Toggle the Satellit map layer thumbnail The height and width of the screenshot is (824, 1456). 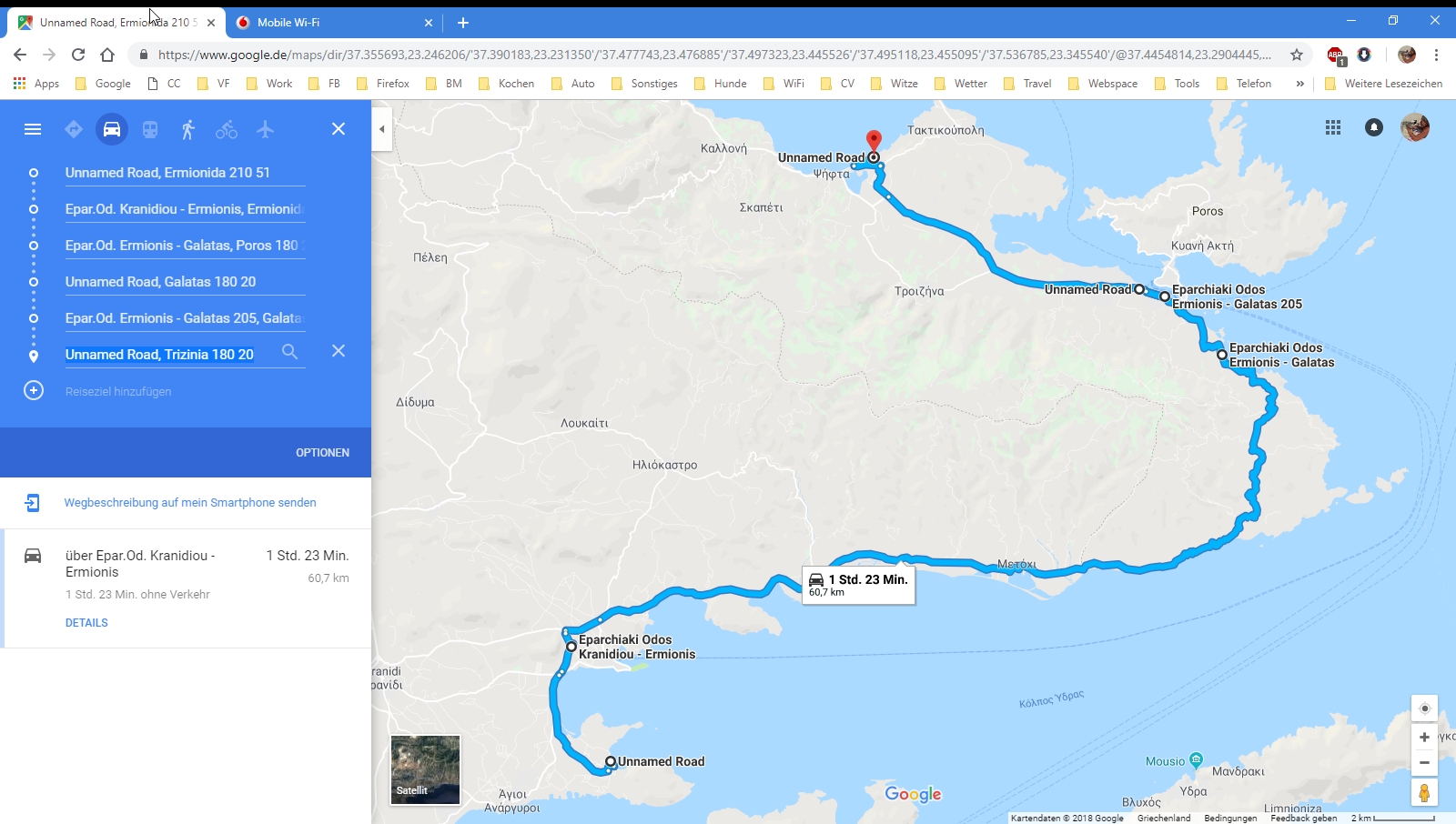(425, 769)
